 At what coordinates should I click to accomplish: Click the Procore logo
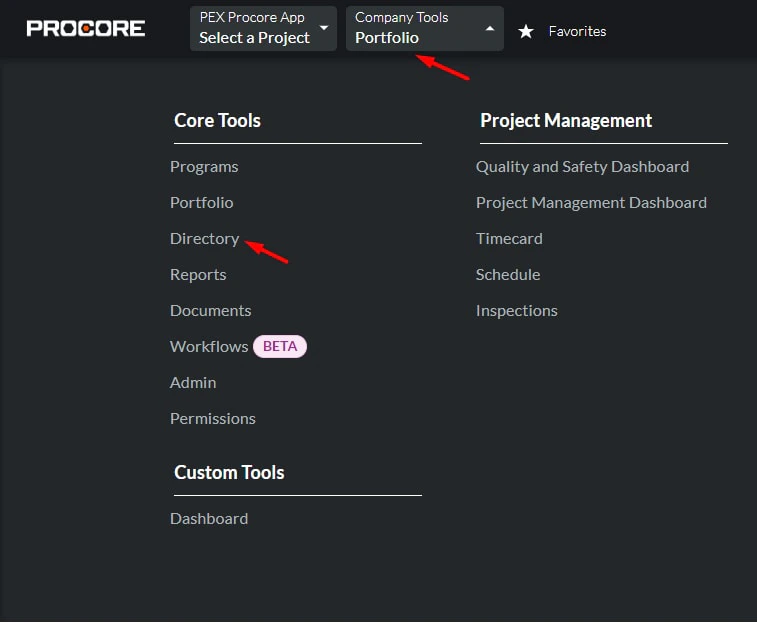(85, 28)
